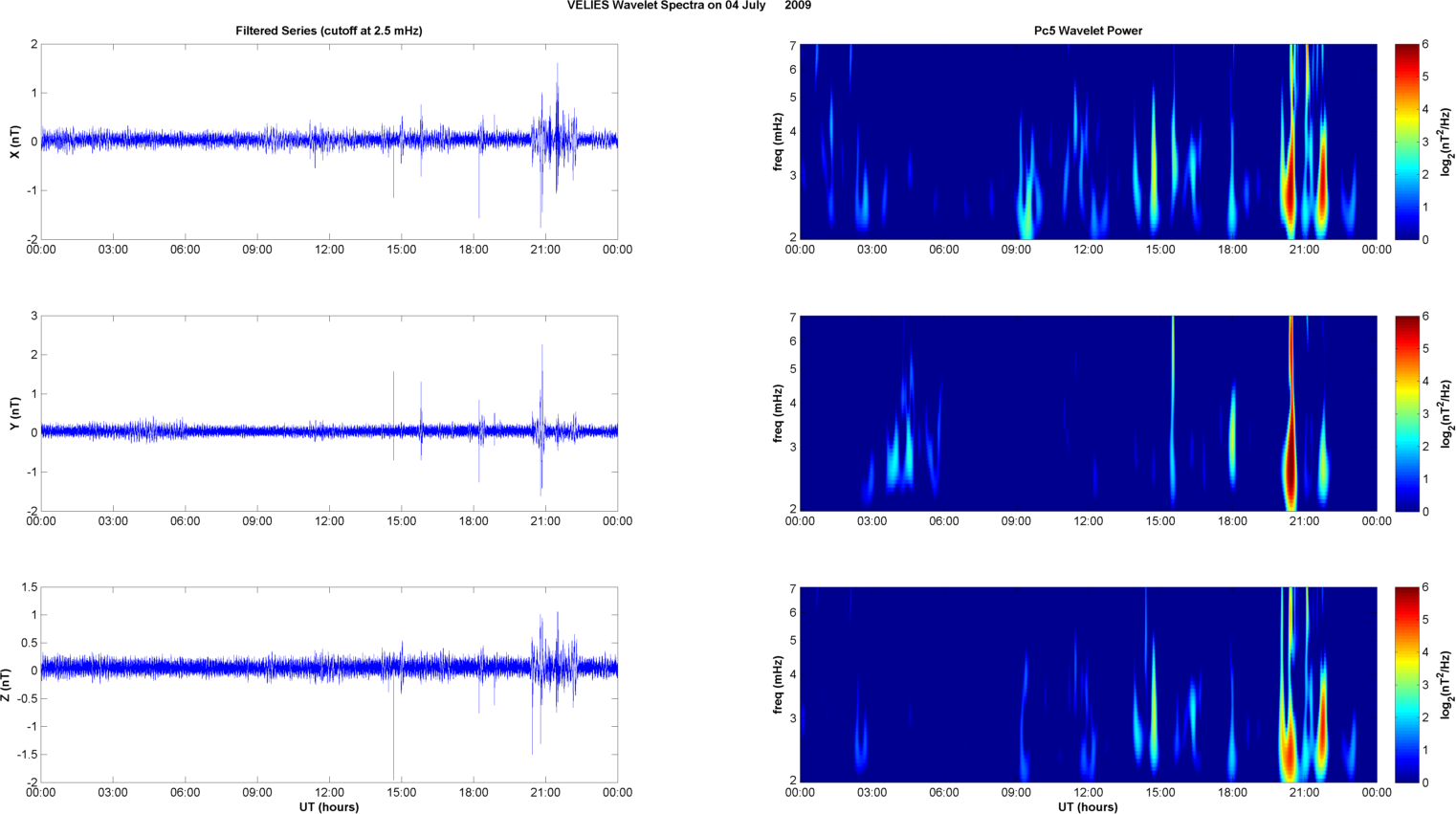Click the colorbar of the Y wavelet power plot
Screen dimensions: 1456x814
point(1406,413)
